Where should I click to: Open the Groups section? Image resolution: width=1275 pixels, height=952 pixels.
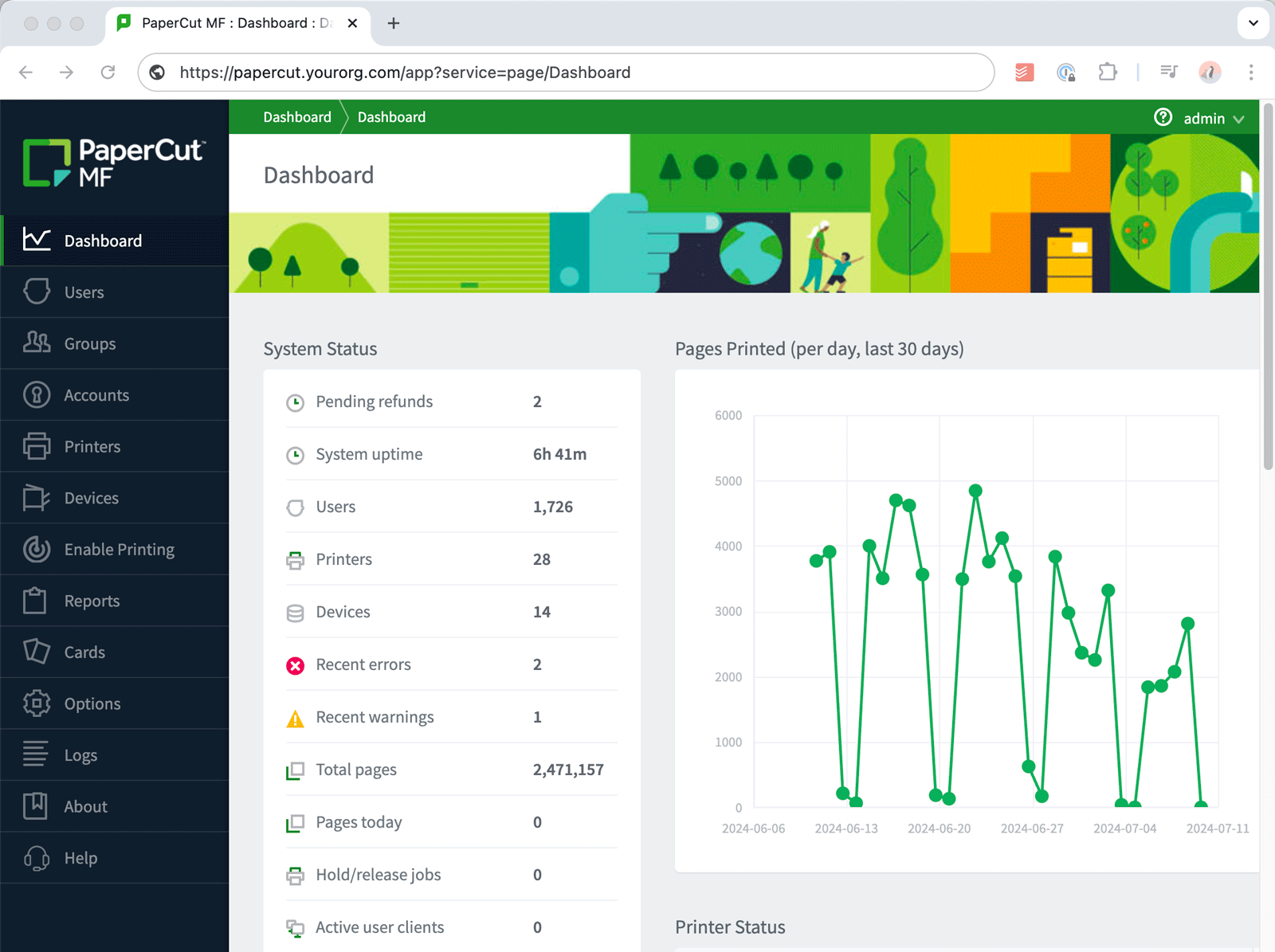click(x=115, y=343)
